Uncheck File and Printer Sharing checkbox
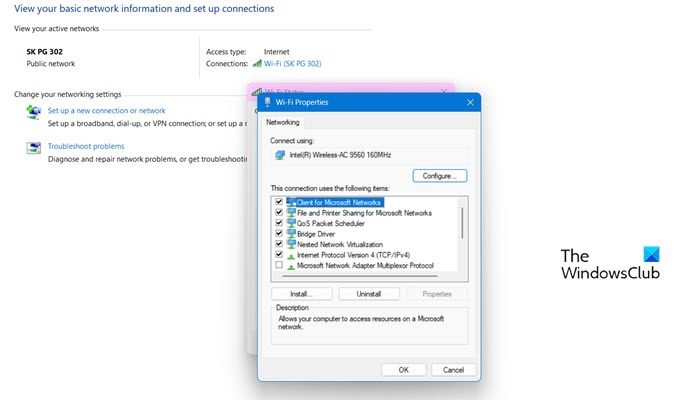Image resolution: width=700 pixels, height=400 pixels. (279, 212)
